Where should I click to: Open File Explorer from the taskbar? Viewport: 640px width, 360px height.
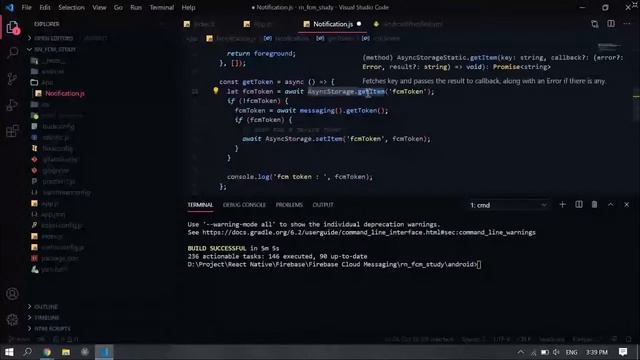point(66,352)
